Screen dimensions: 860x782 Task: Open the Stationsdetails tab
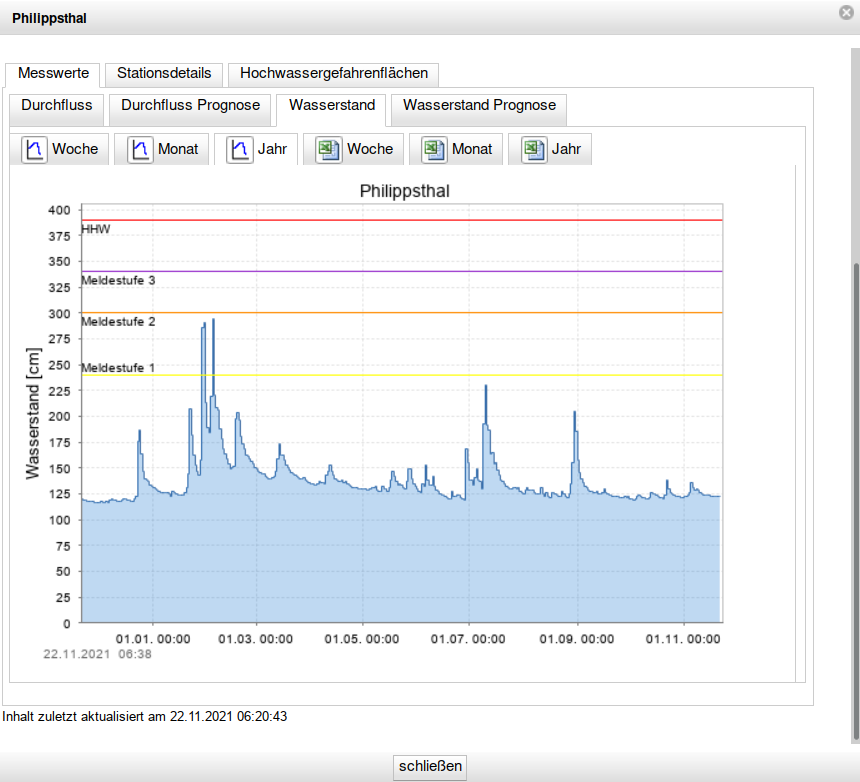tap(164, 73)
